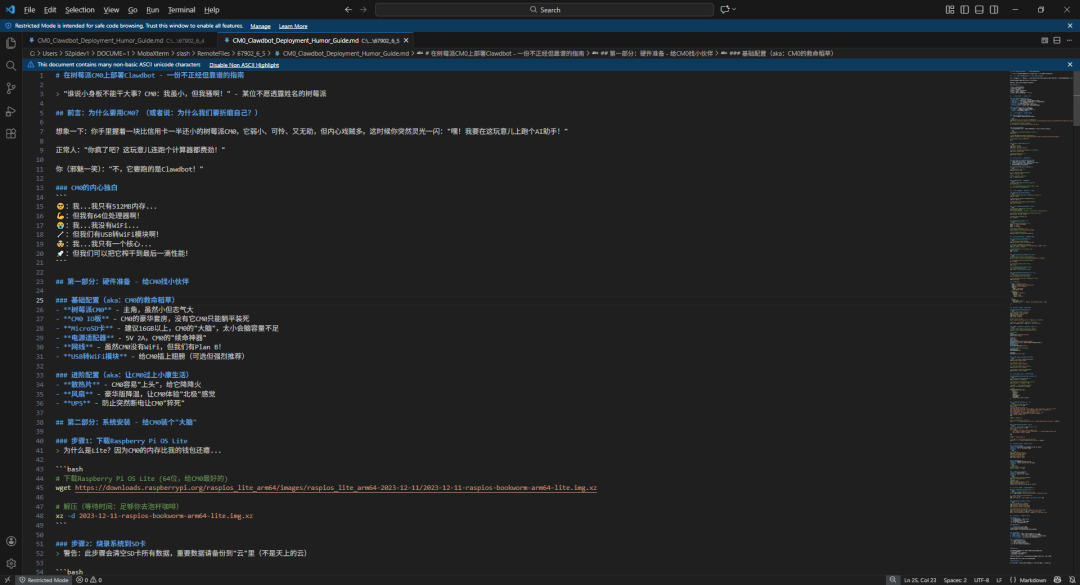The width and height of the screenshot is (1080, 585).
Task: Toggle the secondary side bar
Action: point(994,10)
